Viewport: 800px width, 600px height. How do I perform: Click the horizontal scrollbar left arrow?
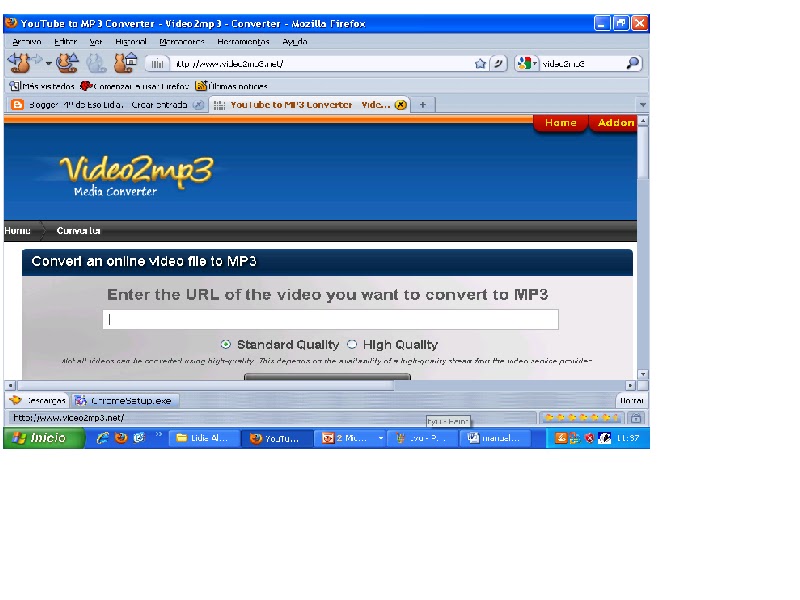pyautogui.click(x=10, y=386)
